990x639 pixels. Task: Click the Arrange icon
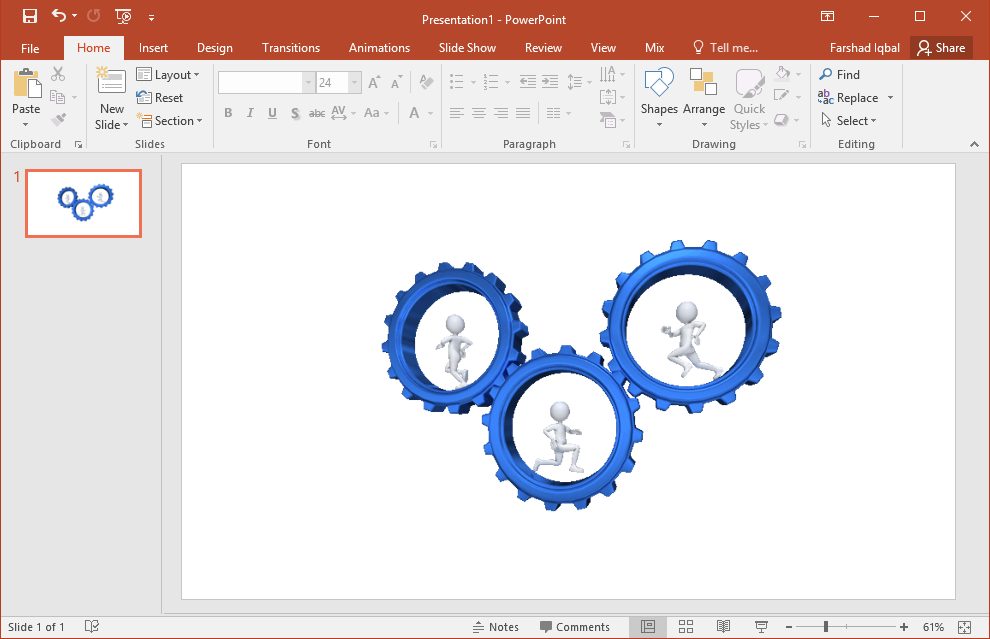[704, 85]
